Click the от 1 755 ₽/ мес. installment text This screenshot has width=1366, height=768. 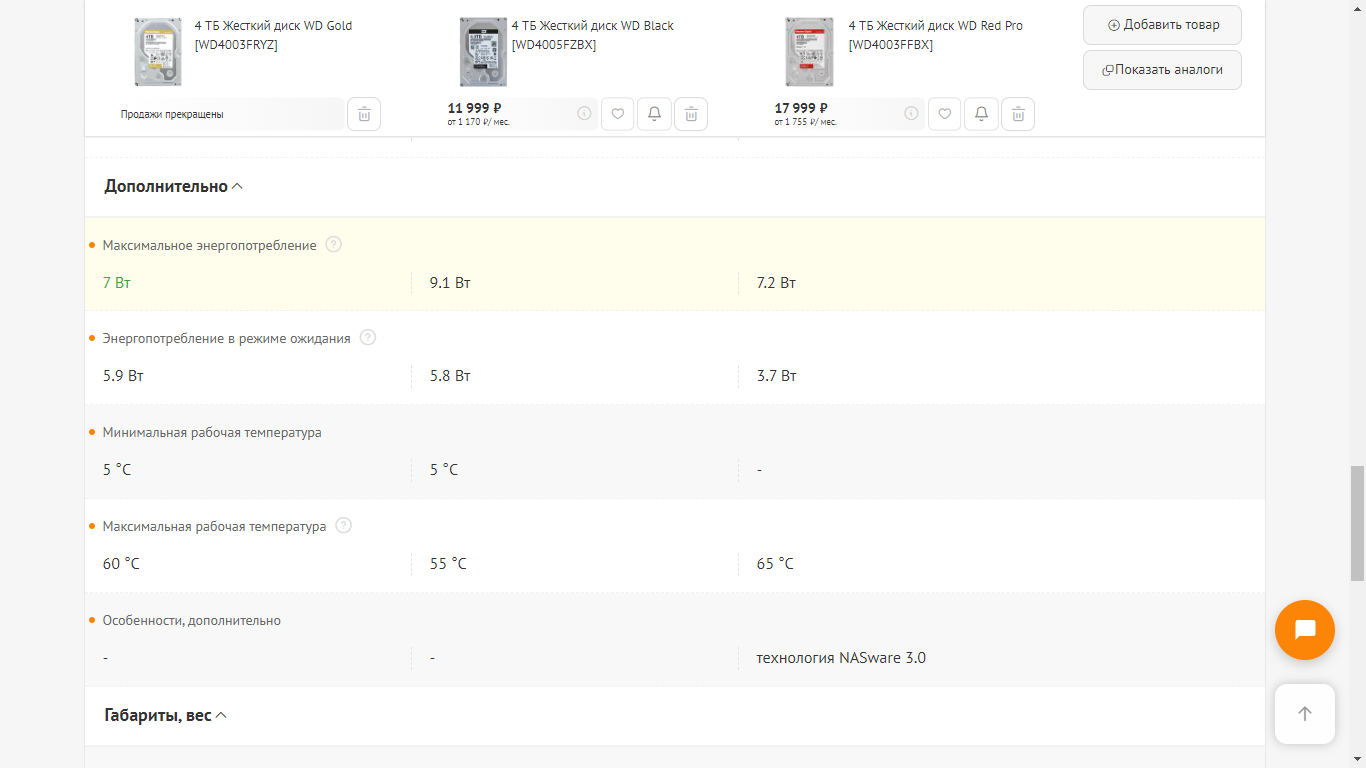[806, 122]
